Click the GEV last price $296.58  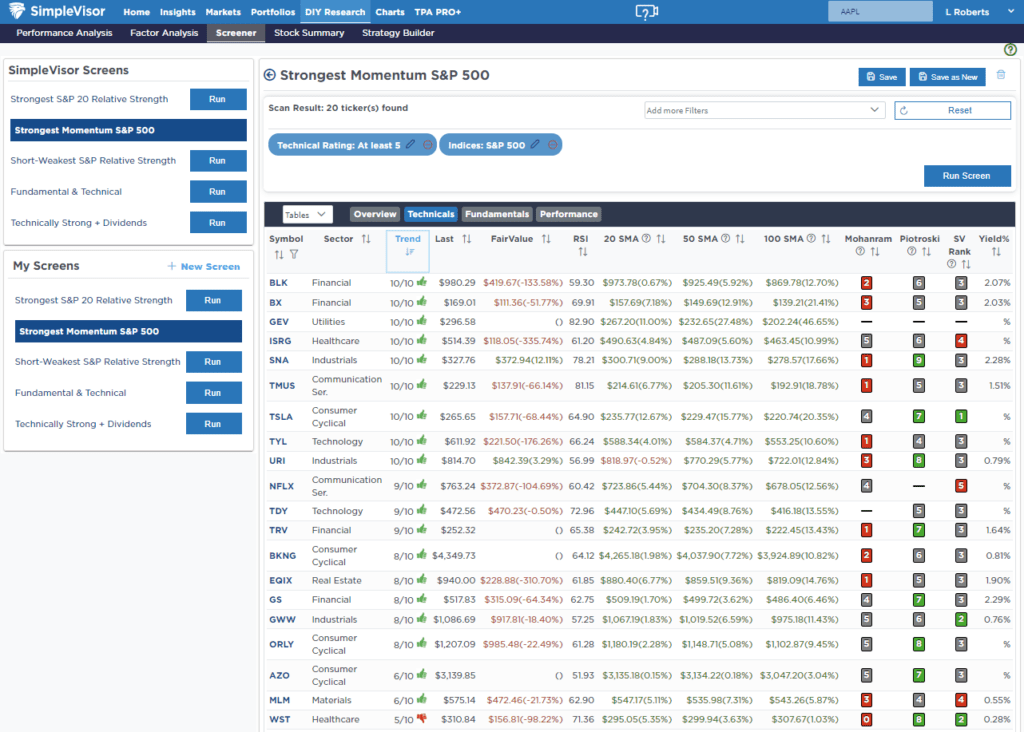tap(458, 321)
